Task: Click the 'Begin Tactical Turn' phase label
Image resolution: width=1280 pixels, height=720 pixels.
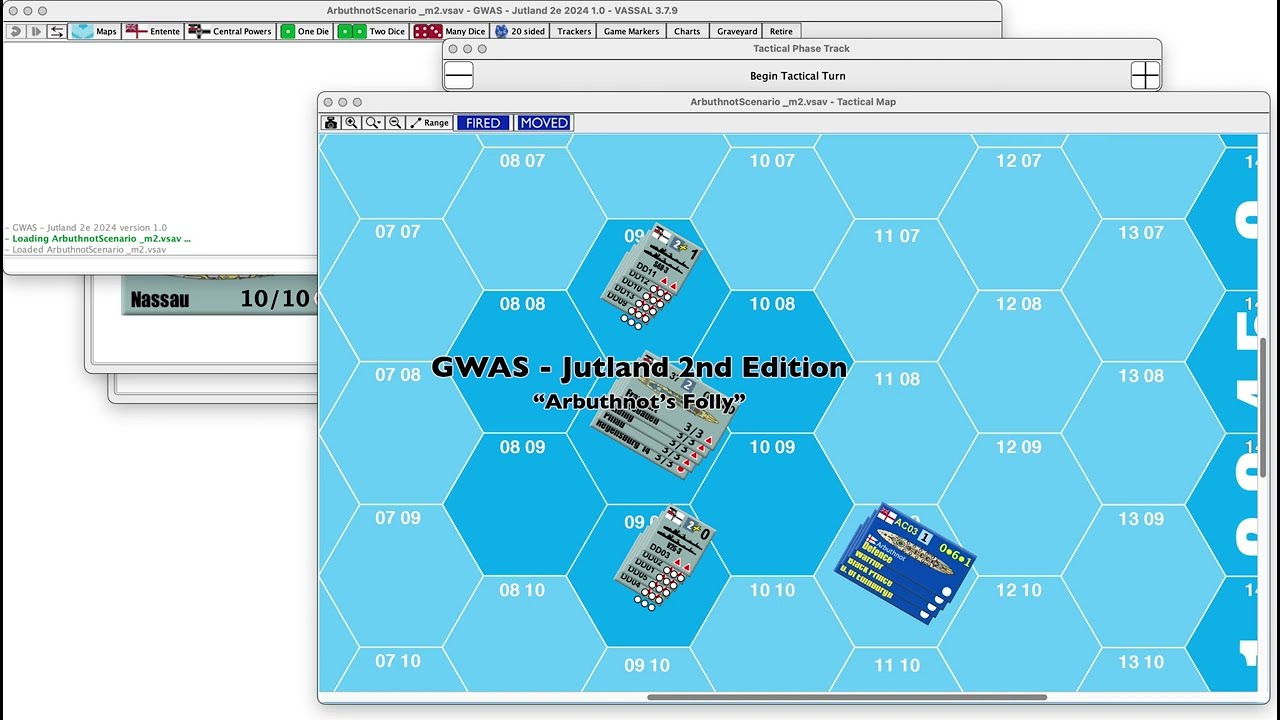Action: [798, 76]
